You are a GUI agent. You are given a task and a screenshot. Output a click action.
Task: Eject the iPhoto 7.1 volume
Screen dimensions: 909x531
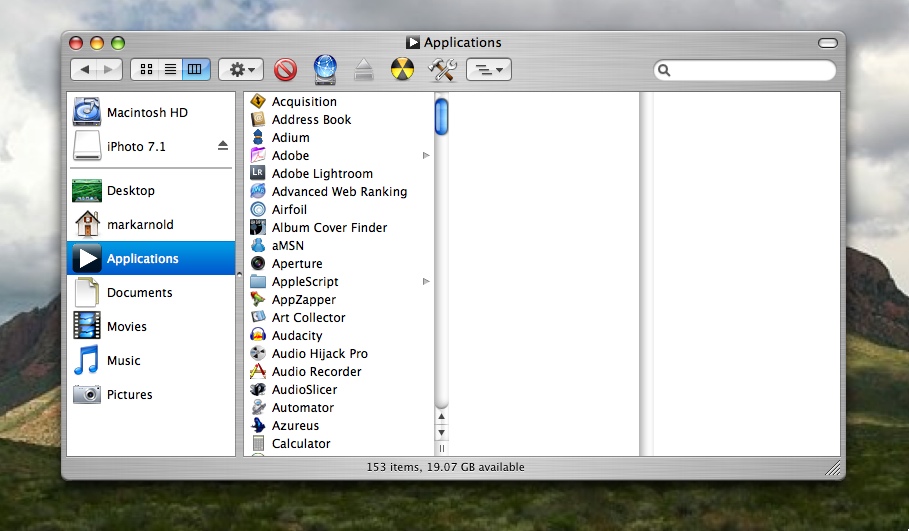click(223, 146)
